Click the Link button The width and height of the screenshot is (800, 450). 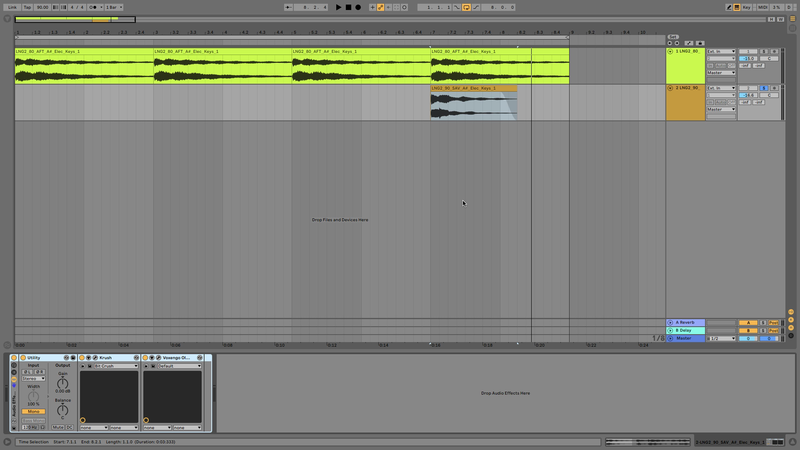[12, 7]
